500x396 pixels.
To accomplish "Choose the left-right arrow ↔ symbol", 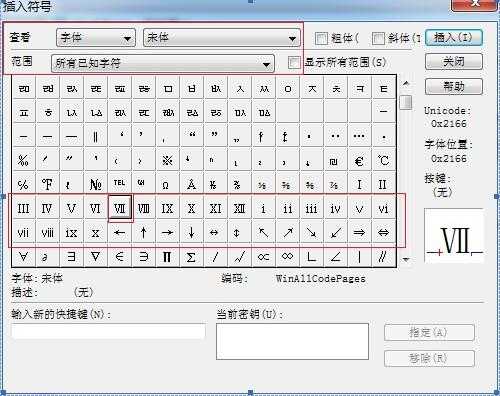I will click(x=215, y=233).
